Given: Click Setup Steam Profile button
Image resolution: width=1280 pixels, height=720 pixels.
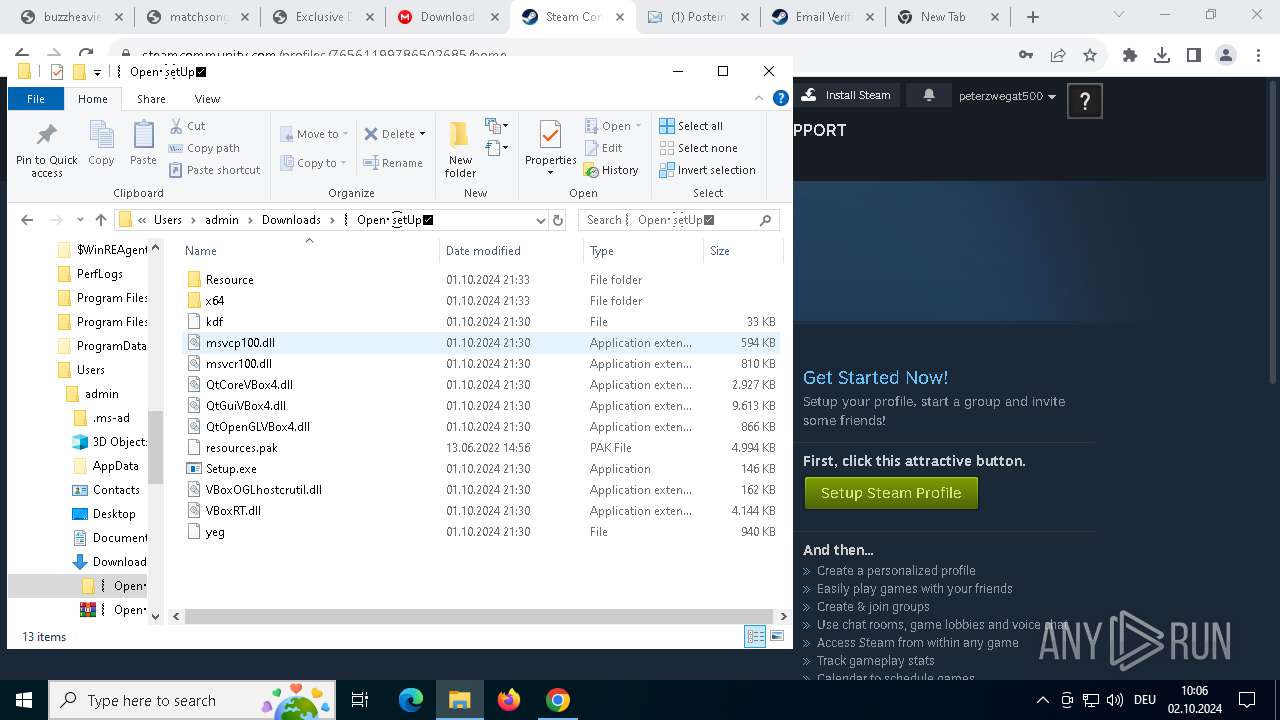Looking at the screenshot, I should [x=891, y=493].
